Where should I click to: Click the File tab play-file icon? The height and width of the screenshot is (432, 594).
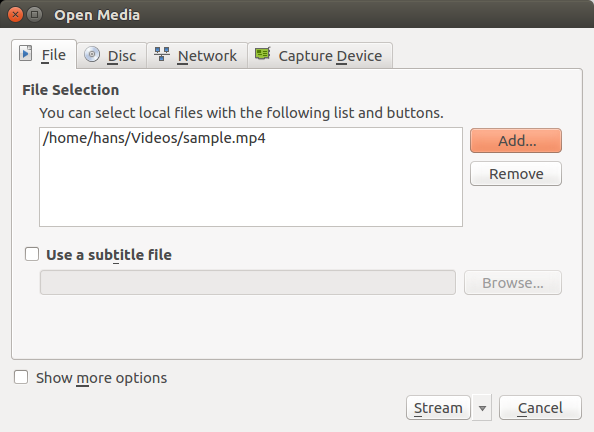click(25, 54)
